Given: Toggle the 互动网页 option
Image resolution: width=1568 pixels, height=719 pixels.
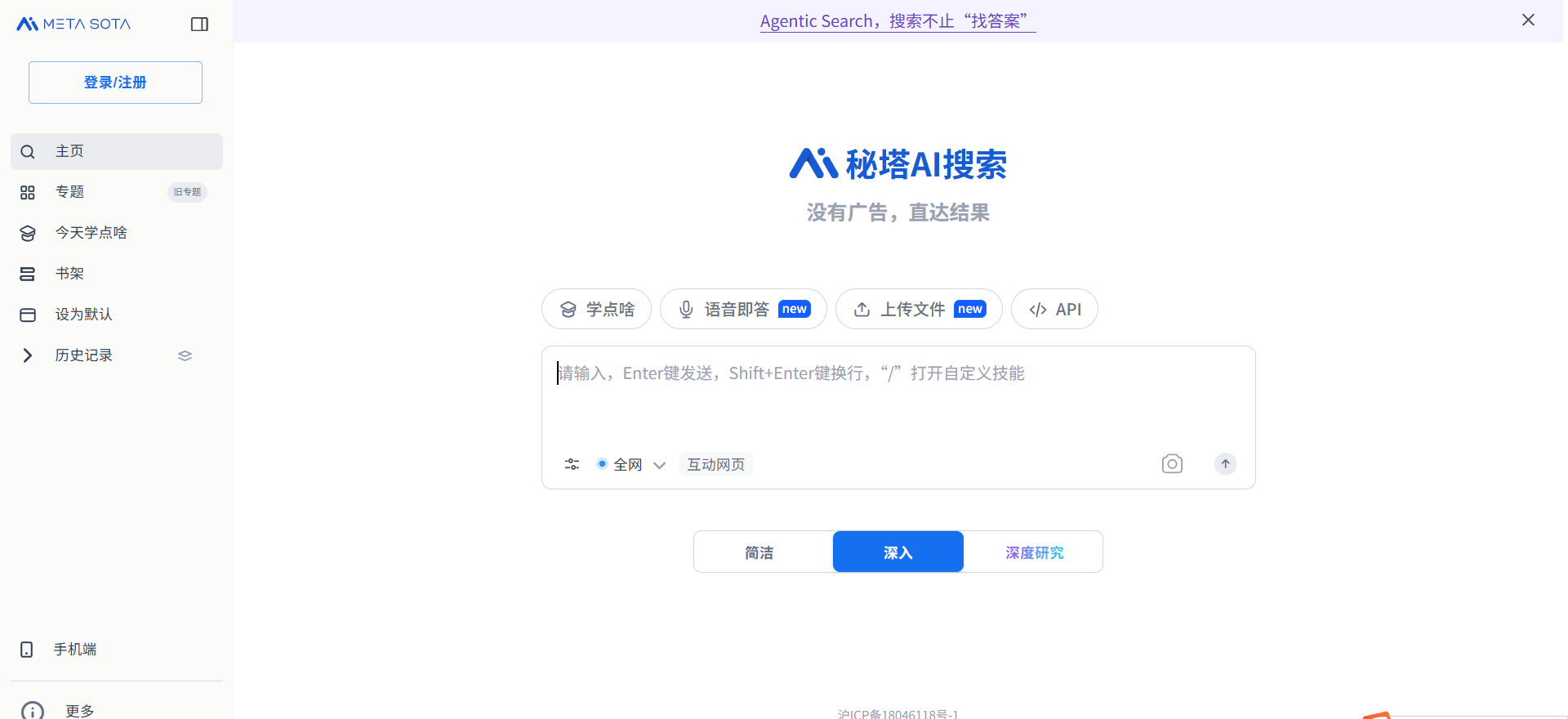Looking at the screenshot, I should (x=715, y=465).
